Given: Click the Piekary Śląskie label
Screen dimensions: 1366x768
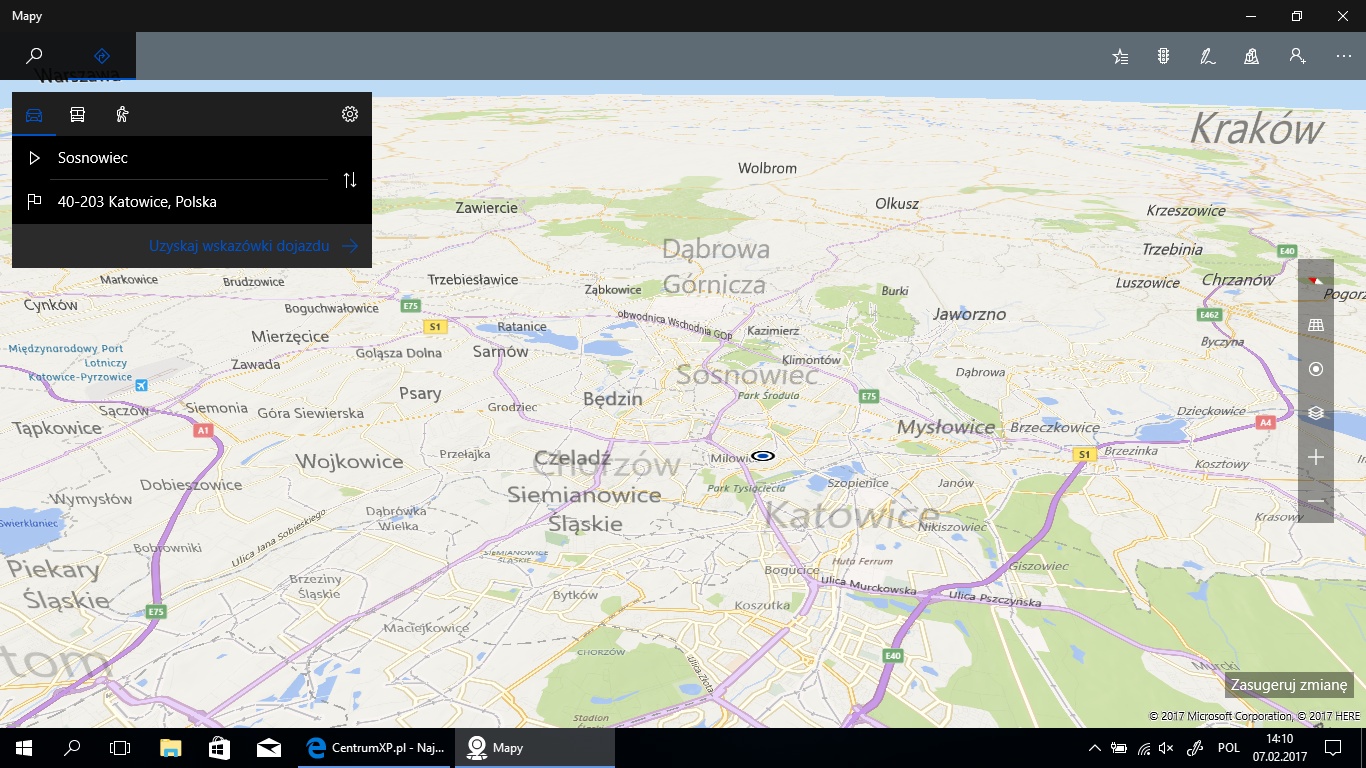Looking at the screenshot, I should point(58,585).
